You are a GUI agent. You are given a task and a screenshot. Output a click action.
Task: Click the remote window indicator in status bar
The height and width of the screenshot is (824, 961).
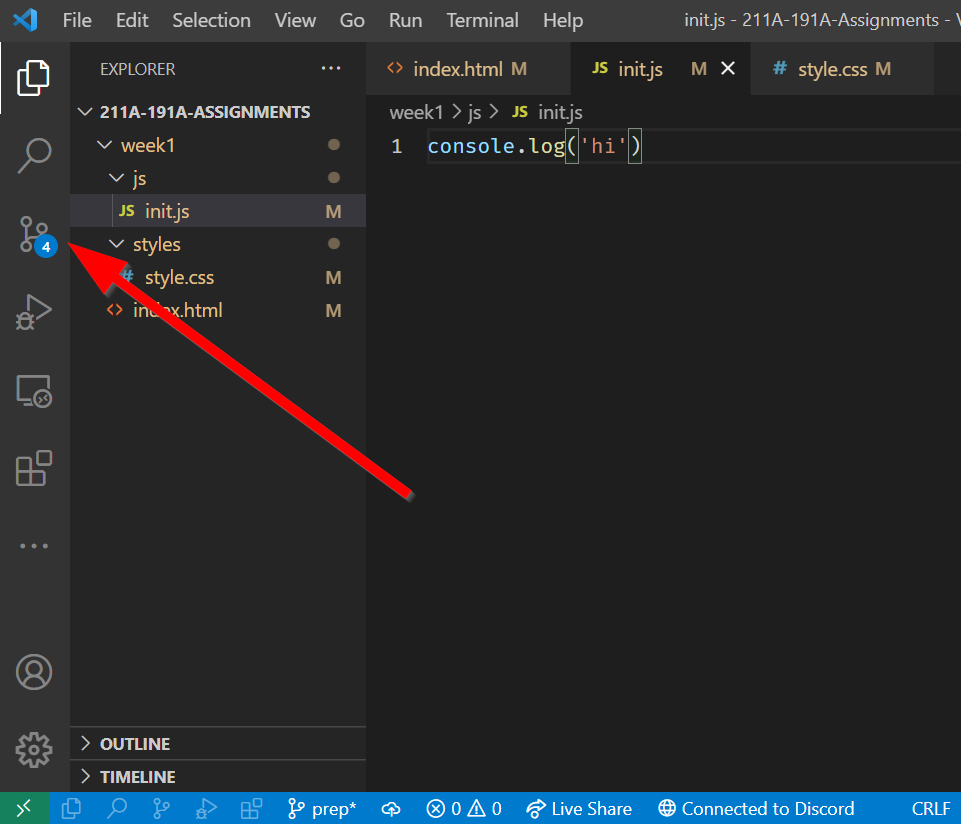click(x=23, y=808)
